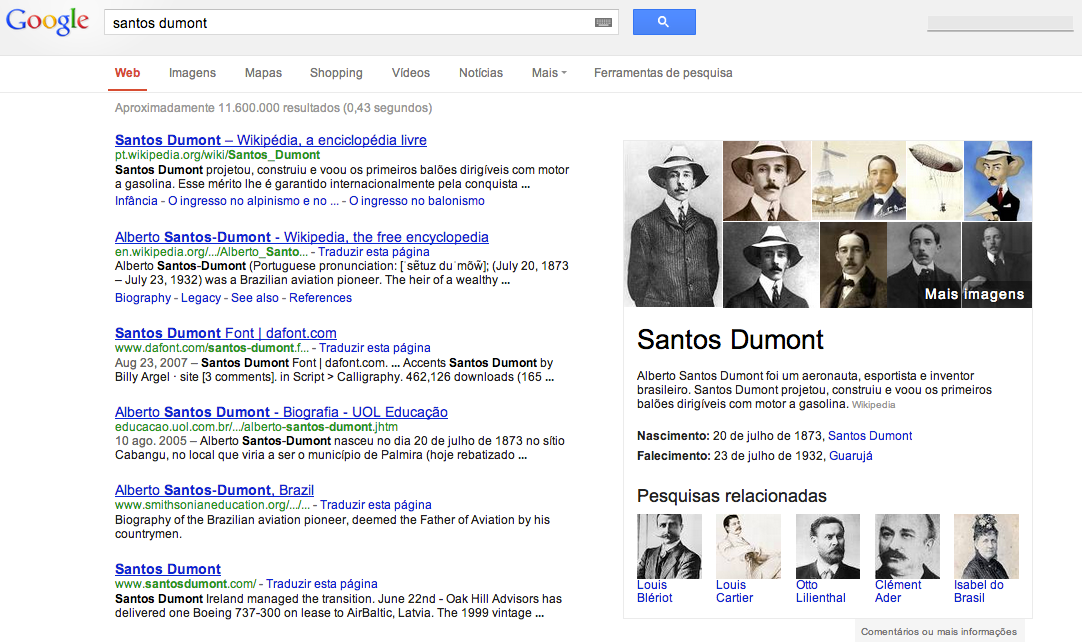The image size is (1082, 642).
Task: Switch to the Imagens tab
Action: coord(192,73)
